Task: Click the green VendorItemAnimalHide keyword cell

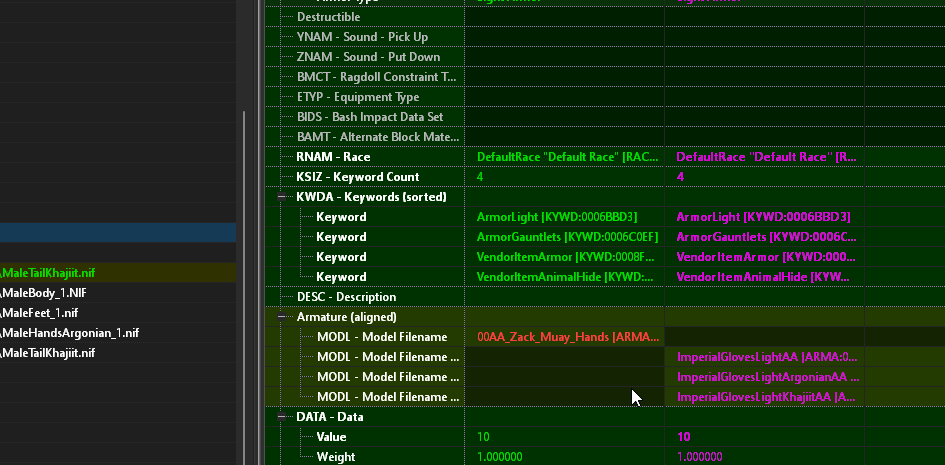Action: pyautogui.click(x=564, y=276)
